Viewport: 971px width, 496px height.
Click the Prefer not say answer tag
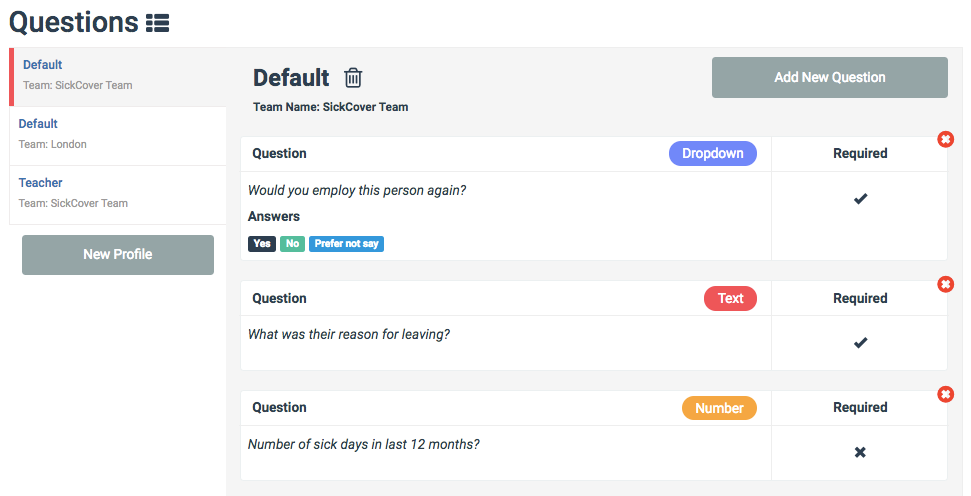[346, 244]
